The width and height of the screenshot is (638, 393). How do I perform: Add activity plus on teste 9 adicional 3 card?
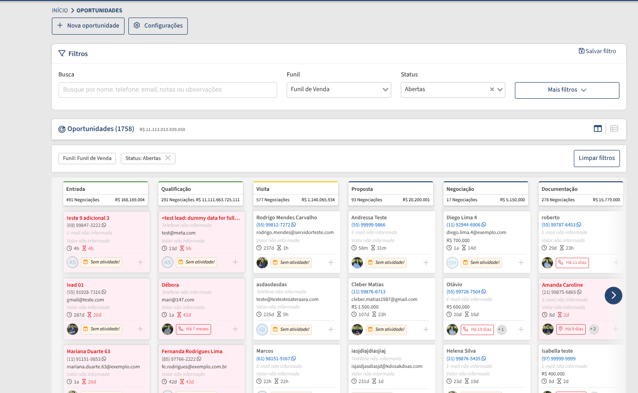click(140, 262)
